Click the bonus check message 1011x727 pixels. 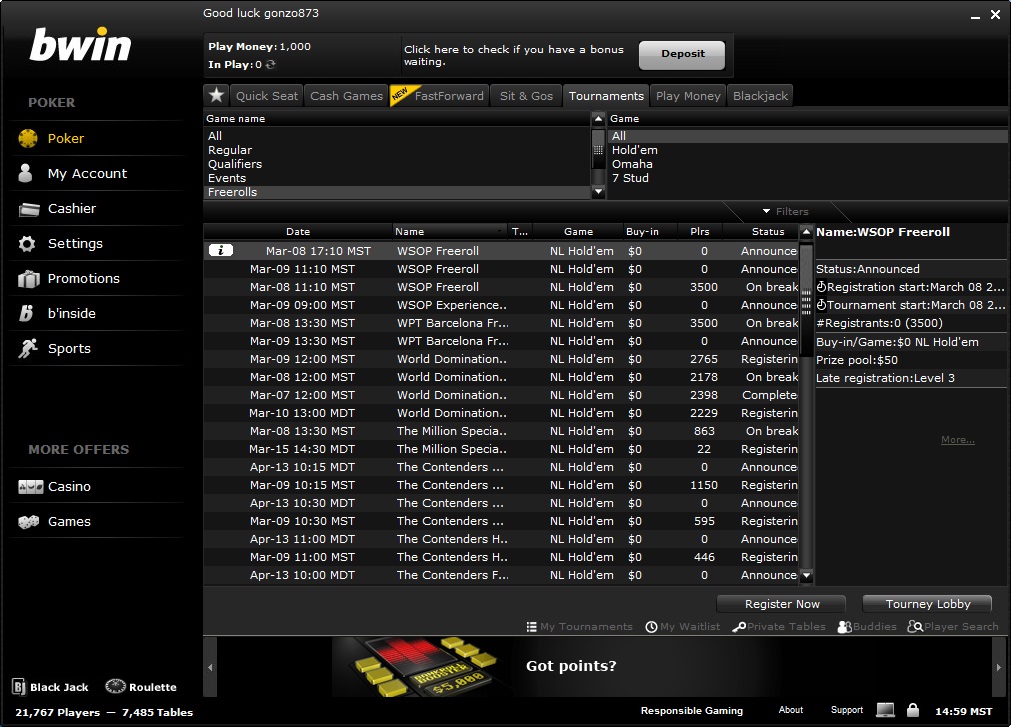coord(514,55)
